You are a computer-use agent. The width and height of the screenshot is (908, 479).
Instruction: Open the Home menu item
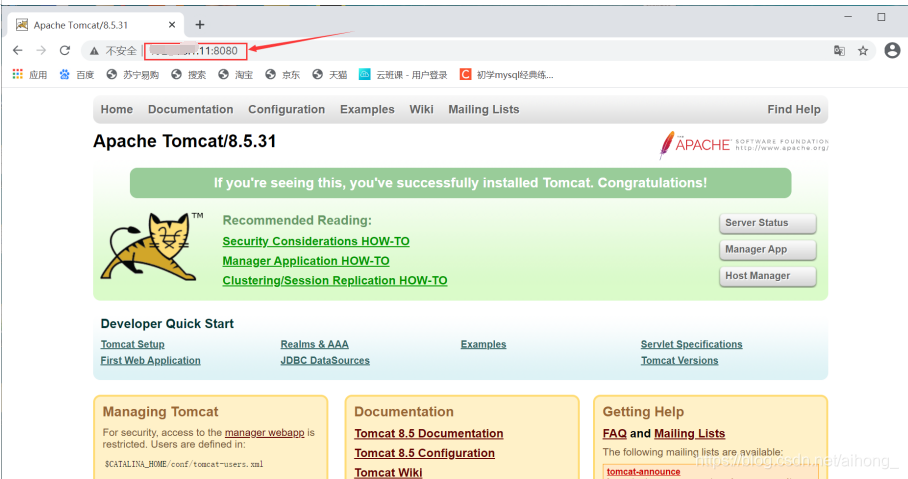pyautogui.click(x=116, y=109)
